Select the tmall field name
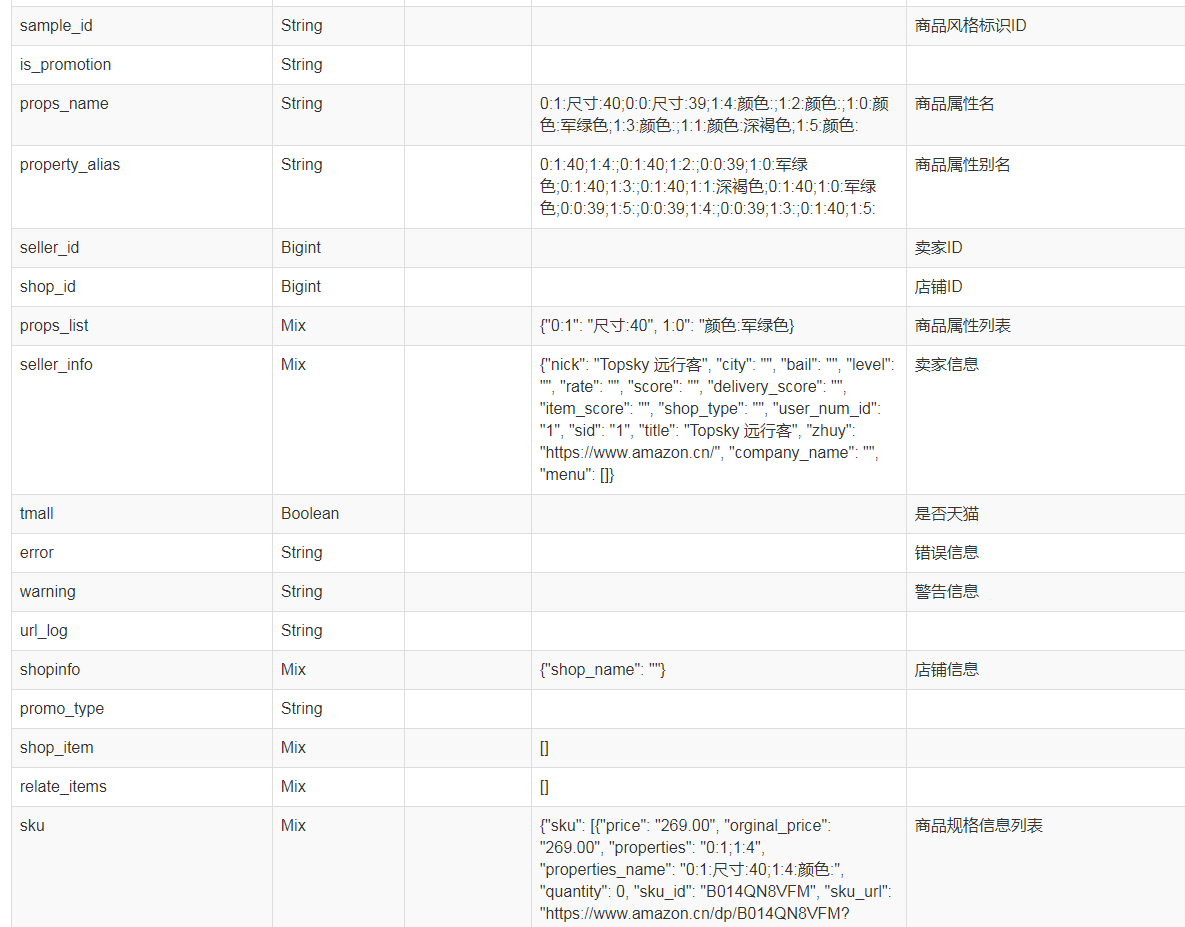 coord(36,514)
